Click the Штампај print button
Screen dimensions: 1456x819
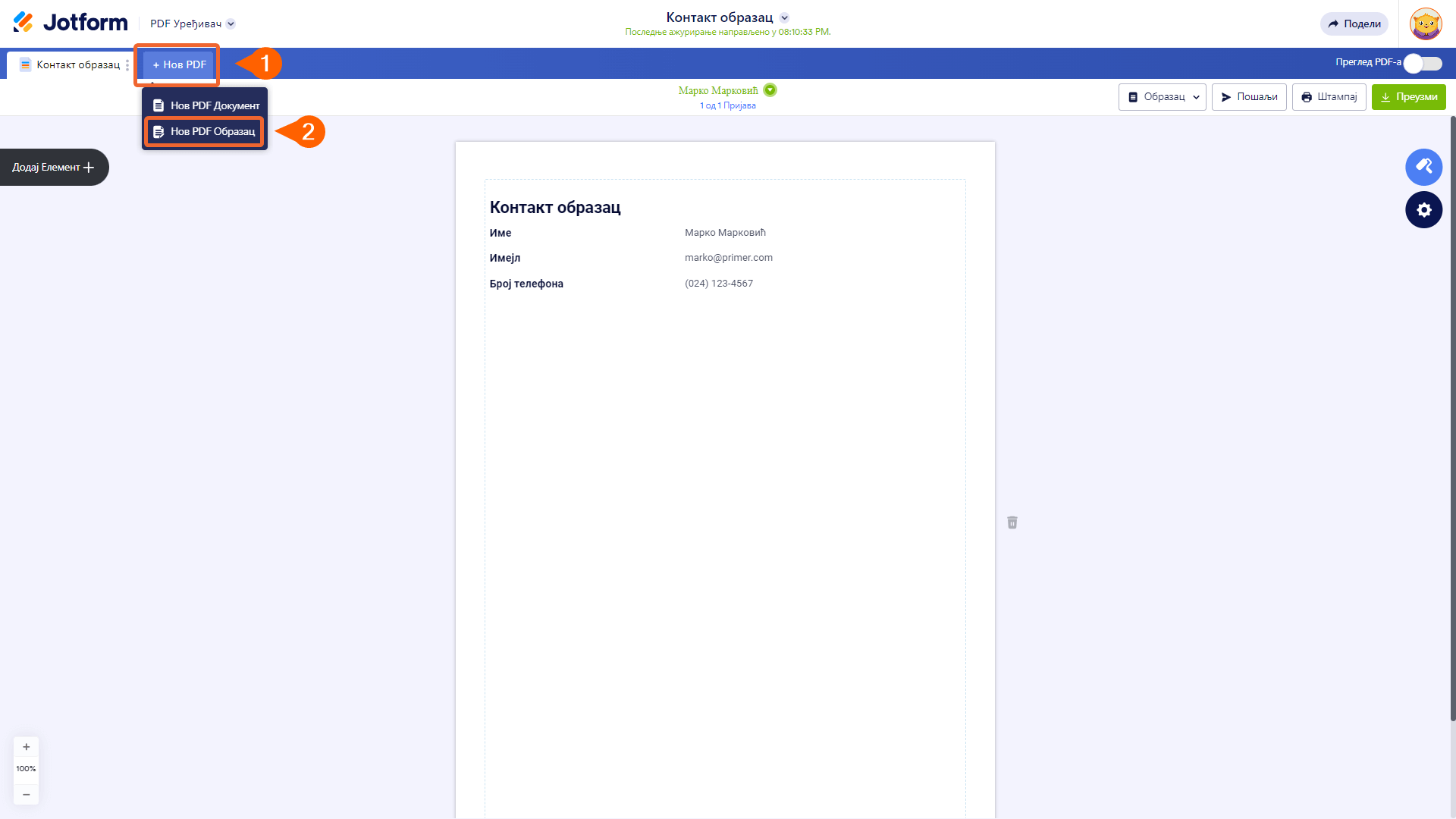[x=1329, y=97]
